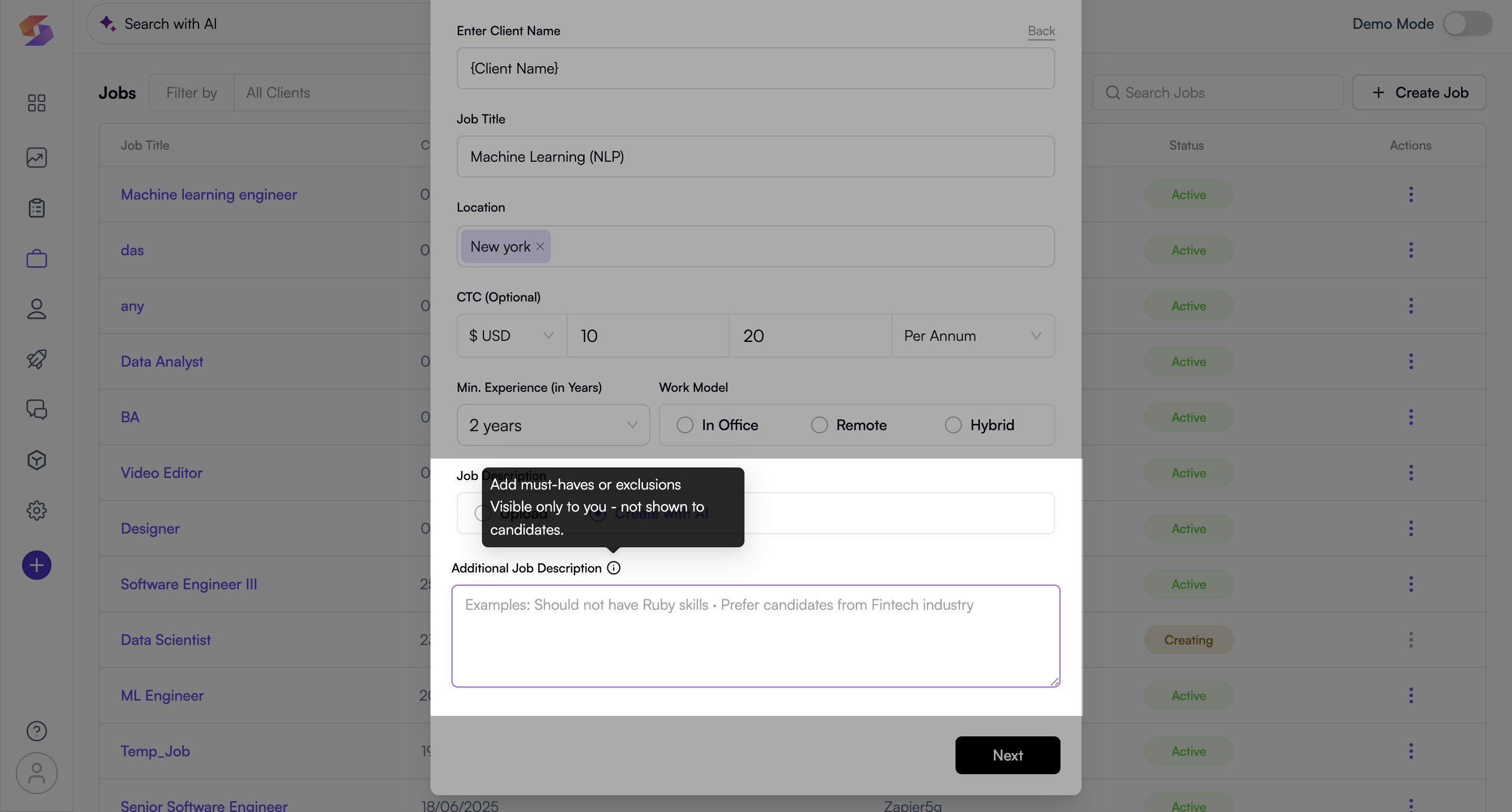This screenshot has width=1512, height=812.
Task: Click the app logo in top-left
Action: [x=36, y=29]
